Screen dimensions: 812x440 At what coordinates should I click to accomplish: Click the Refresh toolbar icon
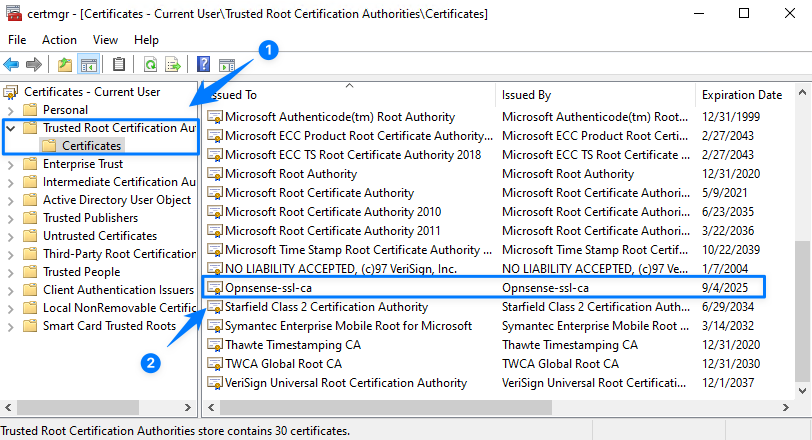[150, 65]
